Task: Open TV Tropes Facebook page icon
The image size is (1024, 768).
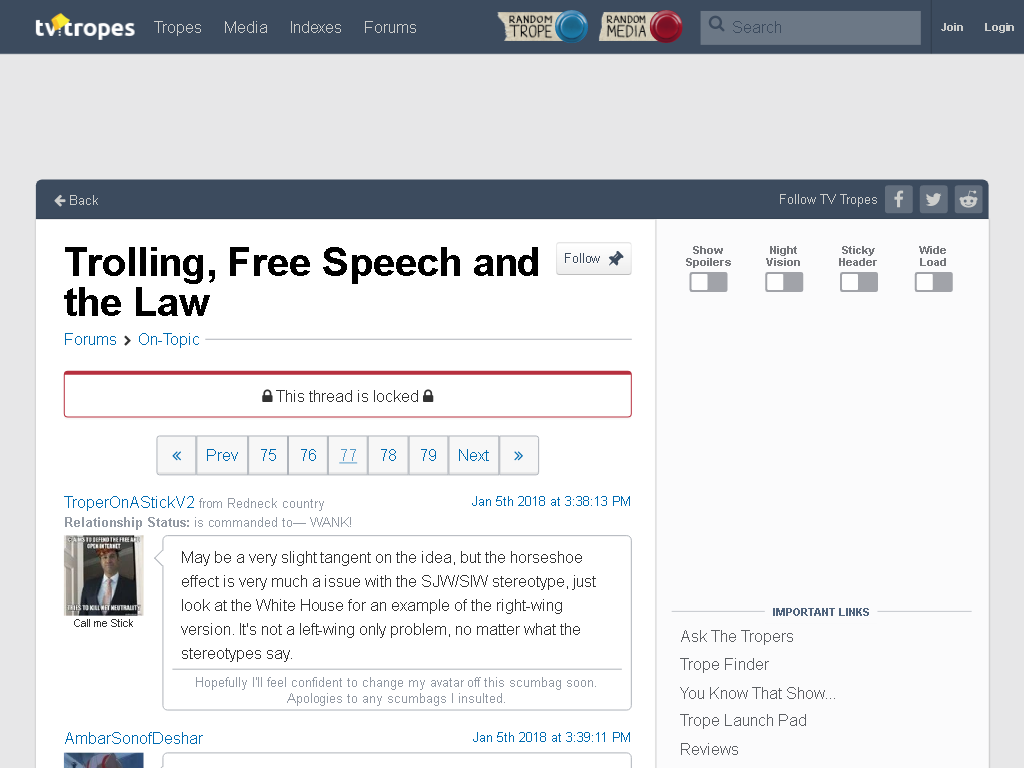Action: 899,199
